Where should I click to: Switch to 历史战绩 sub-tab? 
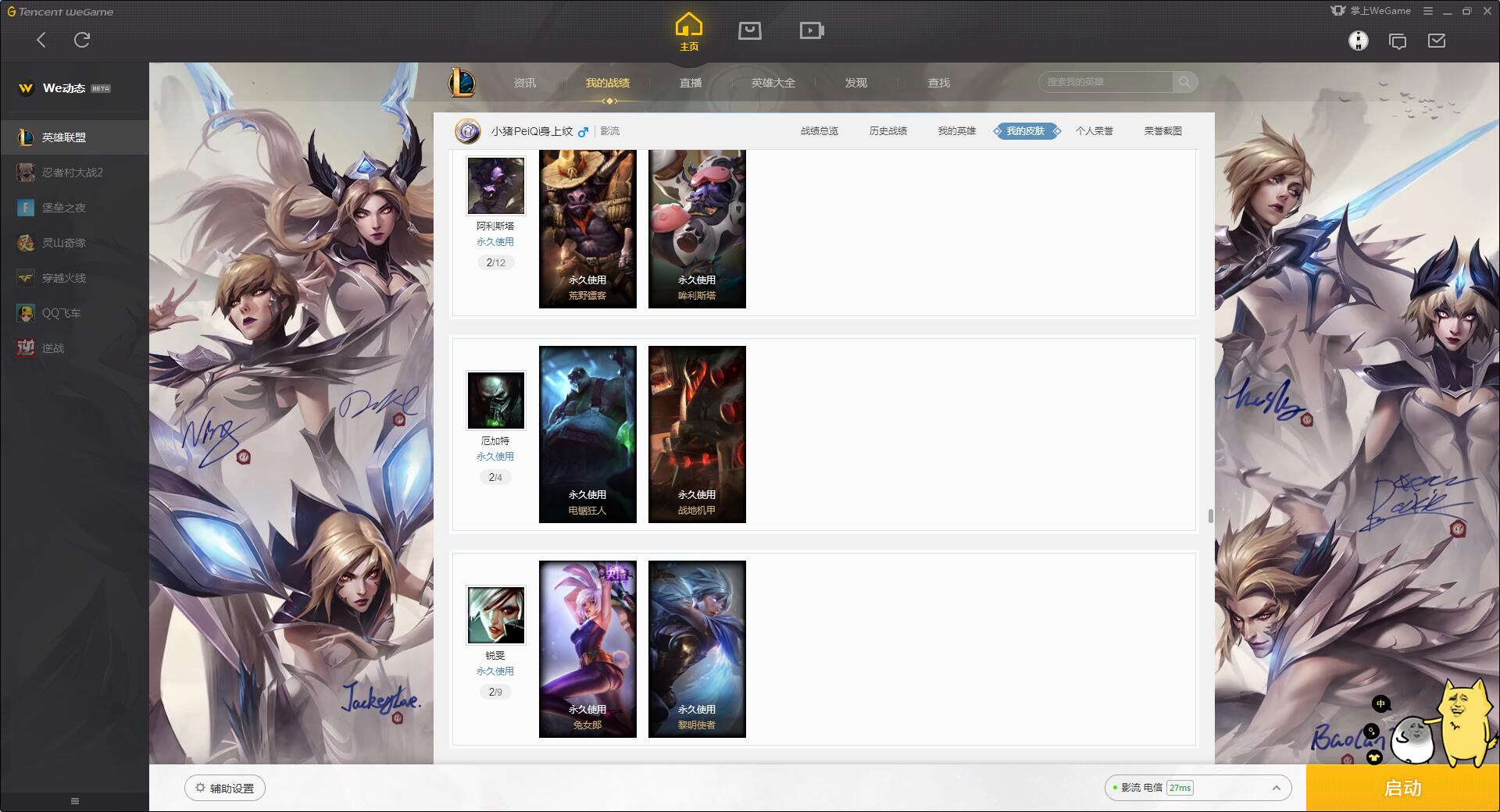pyautogui.click(x=888, y=131)
